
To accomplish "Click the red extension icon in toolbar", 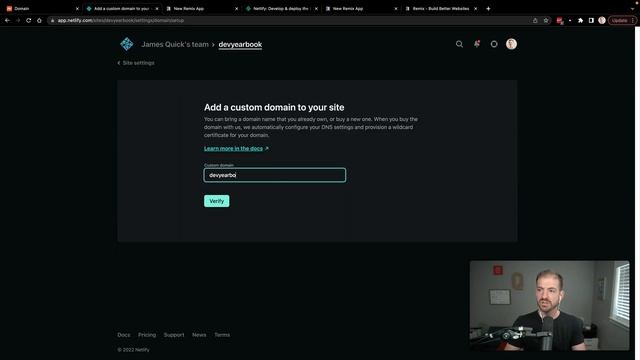I will click(x=560, y=20).
